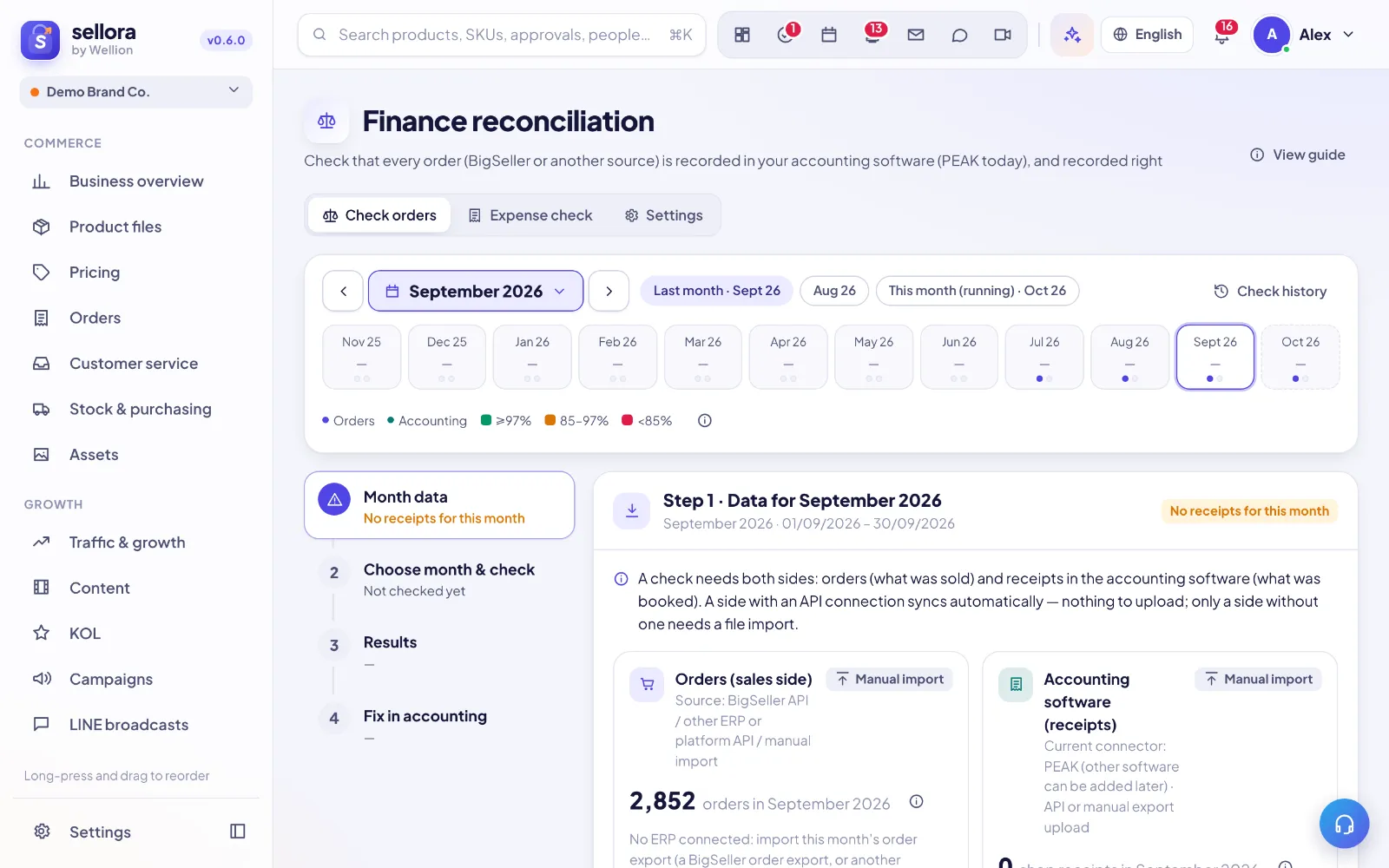Open Check history
This screenshot has height=868, width=1389.
[x=1270, y=291]
